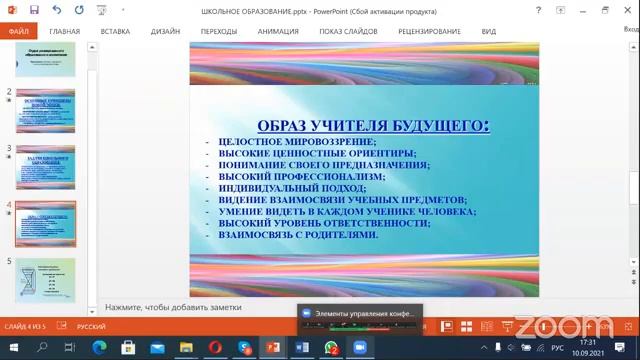Click the thumbnail pane scroll up arrow

pyautogui.click(x=92, y=47)
